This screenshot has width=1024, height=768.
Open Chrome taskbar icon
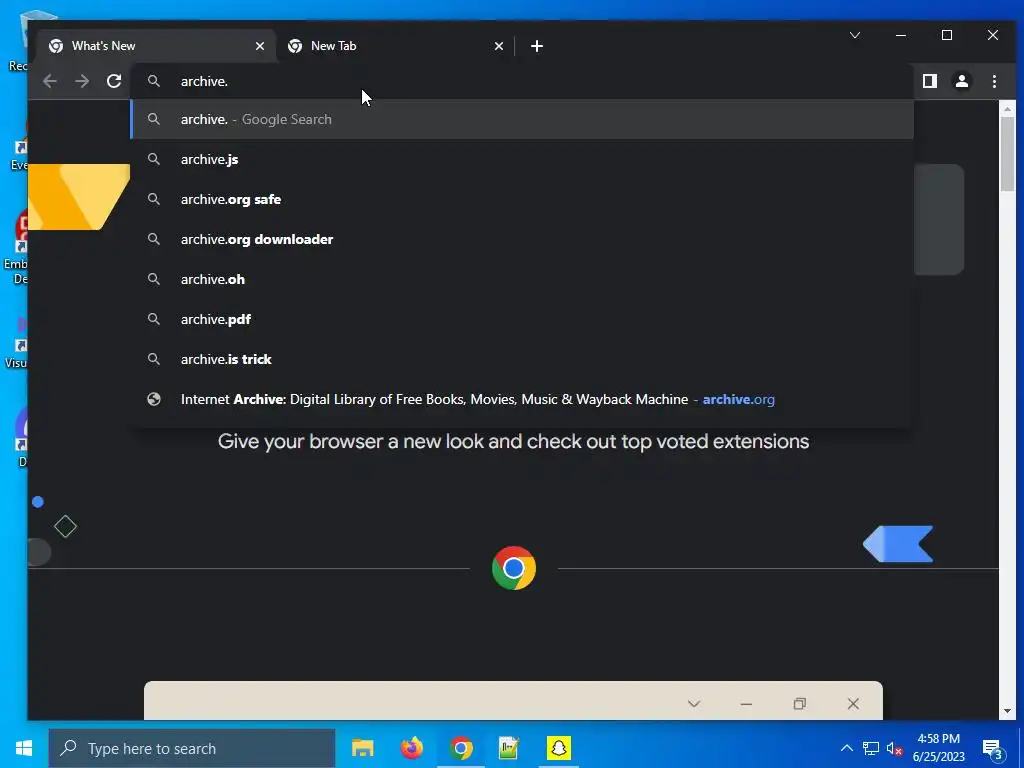[x=460, y=748]
